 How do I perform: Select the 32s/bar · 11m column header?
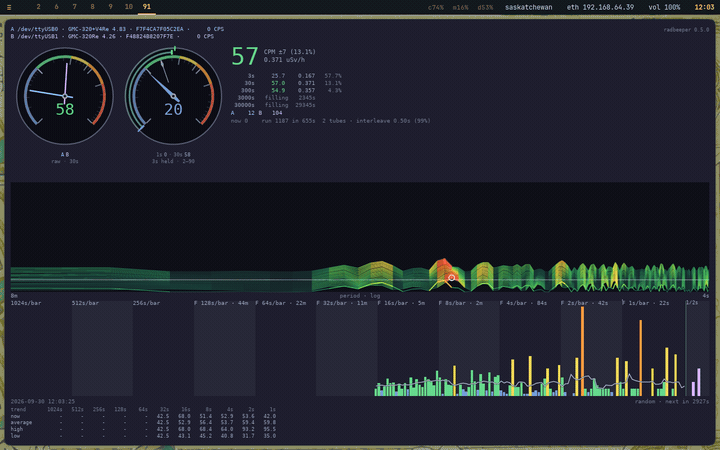[x=342, y=303]
